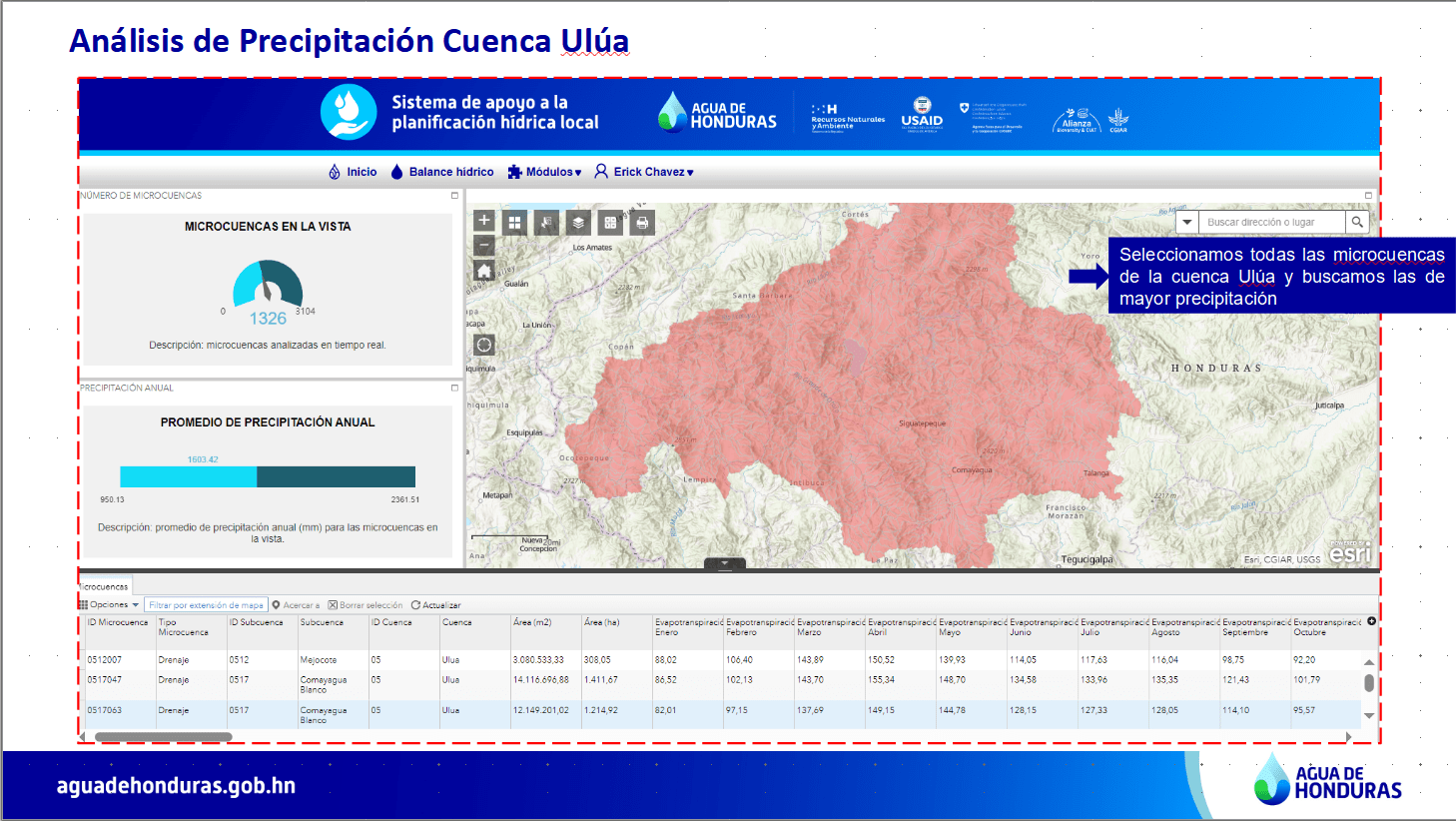
Task: Open the basemap gallery grid icon
Action: [514, 223]
